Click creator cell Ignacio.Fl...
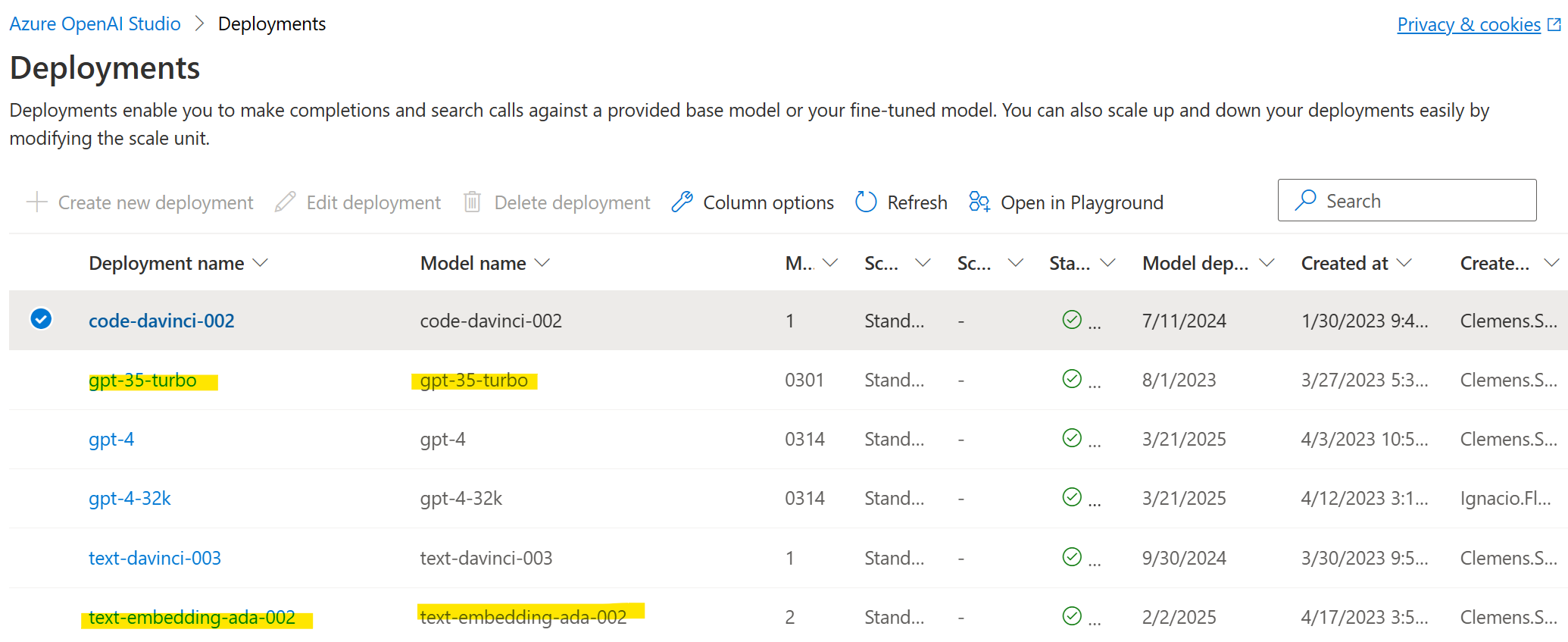The width and height of the screenshot is (1568, 642). pos(1505,498)
